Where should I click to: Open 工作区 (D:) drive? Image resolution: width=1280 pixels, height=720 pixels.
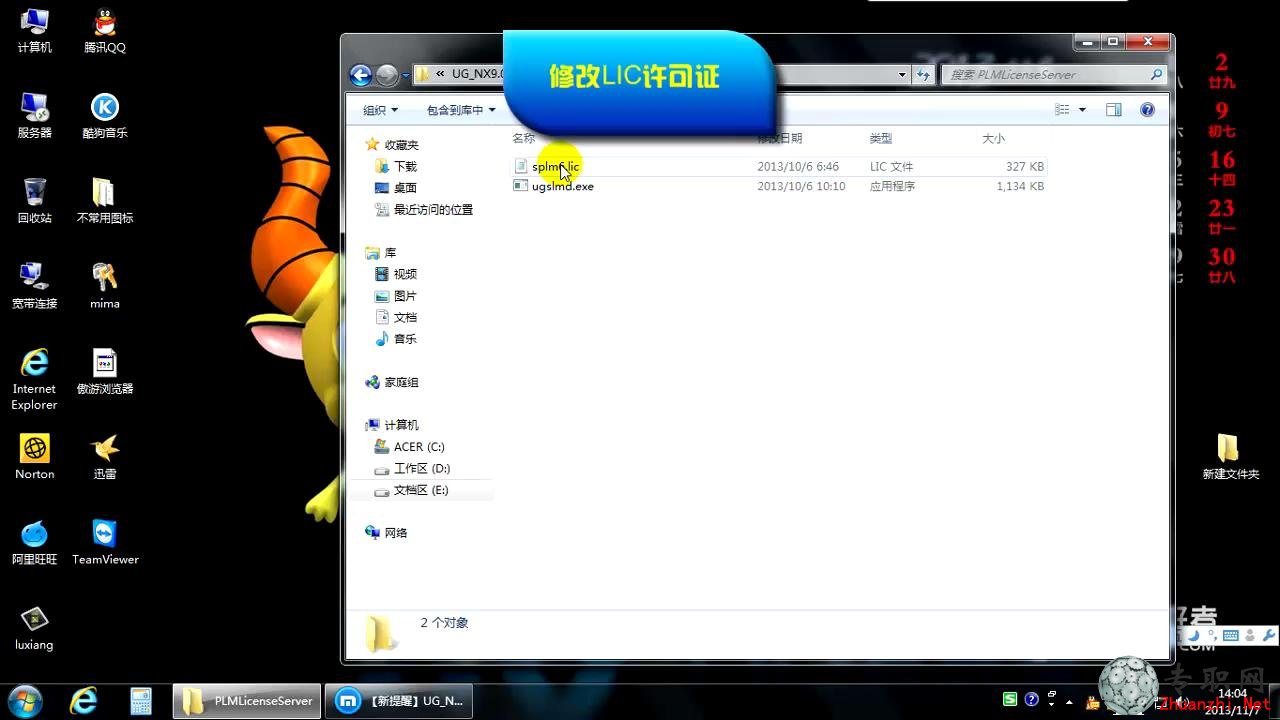(422, 468)
